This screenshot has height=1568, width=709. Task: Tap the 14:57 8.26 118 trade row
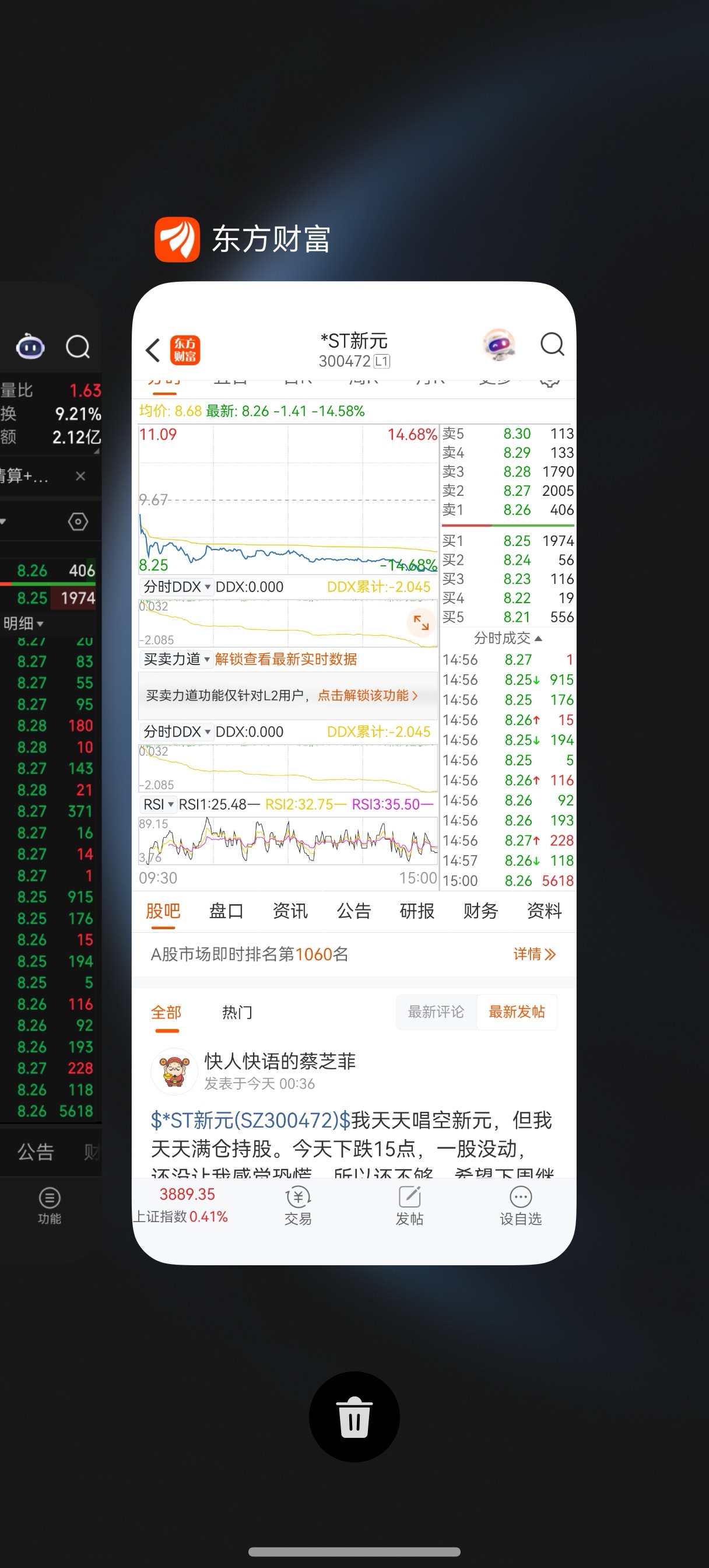(x=508, y=860)
